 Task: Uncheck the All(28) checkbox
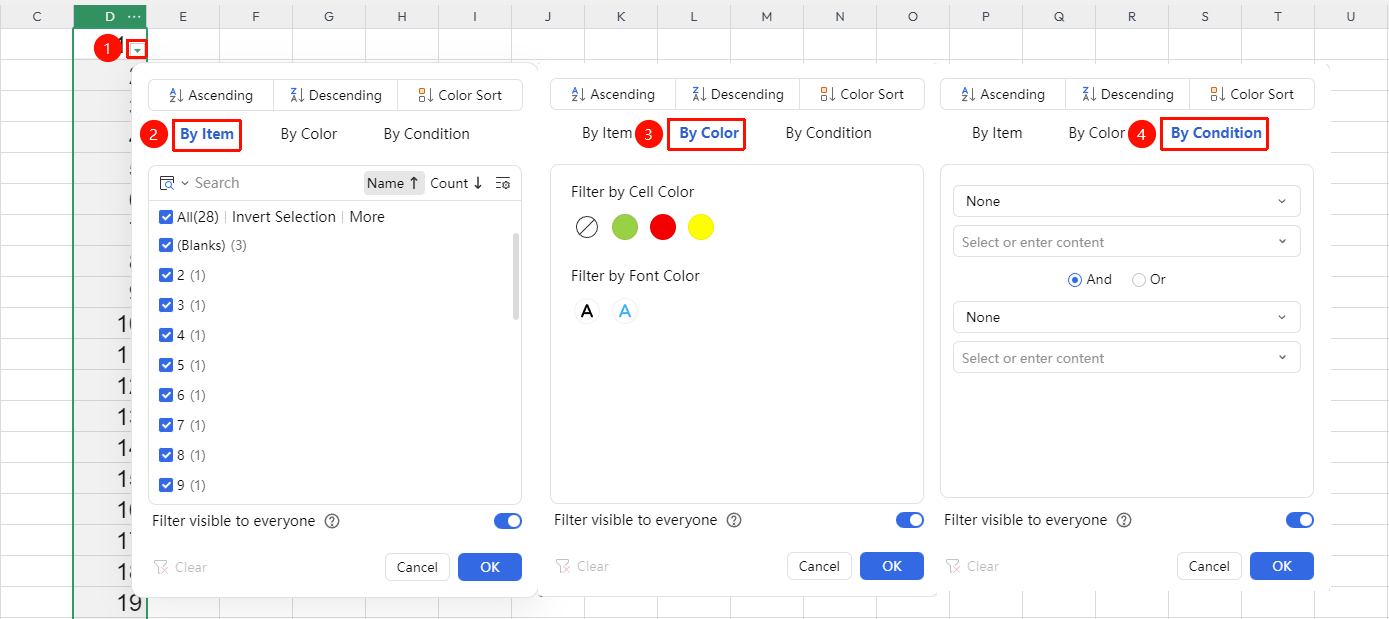pos(166,217)
